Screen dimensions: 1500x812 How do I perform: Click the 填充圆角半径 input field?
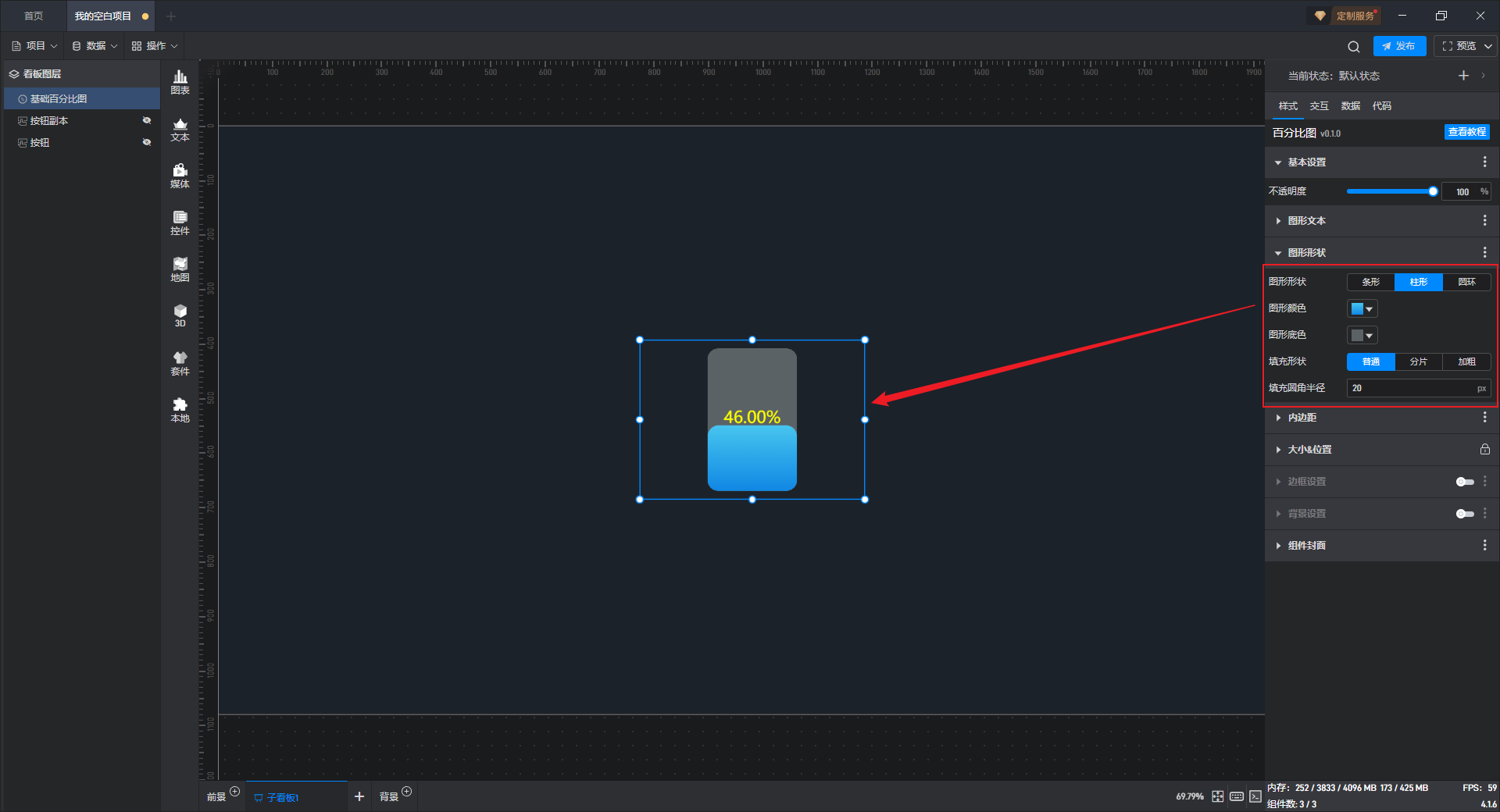(1419, 388)
